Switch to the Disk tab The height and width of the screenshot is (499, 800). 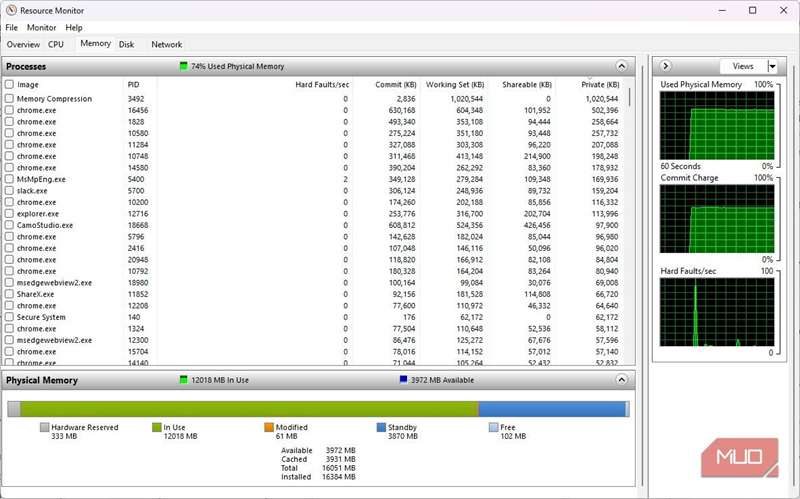[x=126, y=44]
